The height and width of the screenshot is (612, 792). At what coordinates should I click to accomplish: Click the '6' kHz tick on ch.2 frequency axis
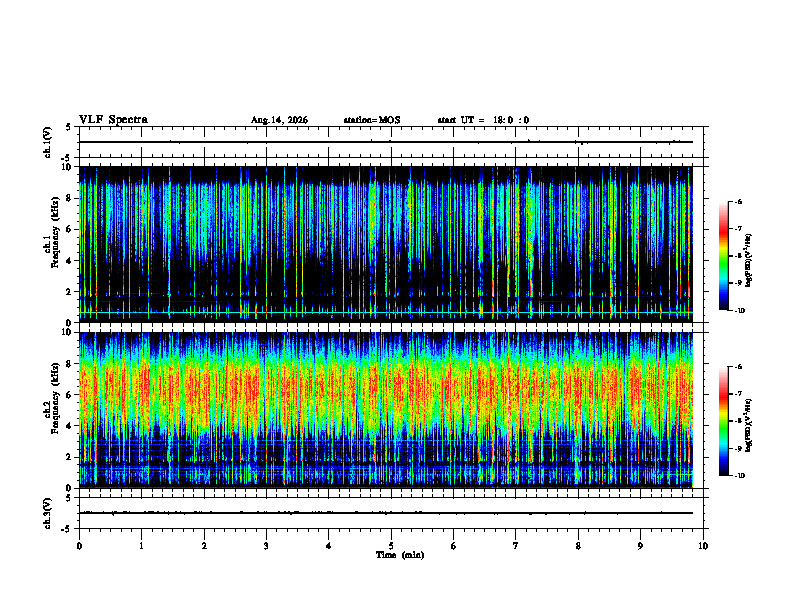pyautogui.click(x=70, y=395)
